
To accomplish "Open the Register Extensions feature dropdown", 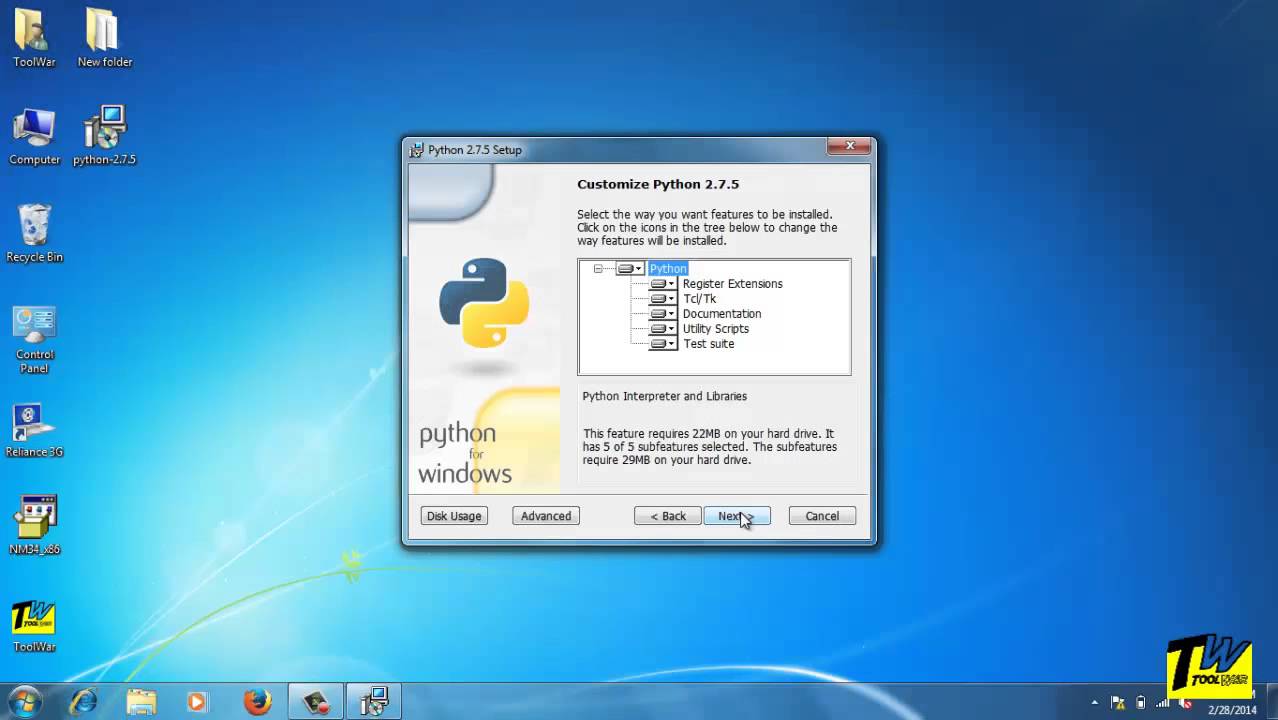I will point(663,284).
